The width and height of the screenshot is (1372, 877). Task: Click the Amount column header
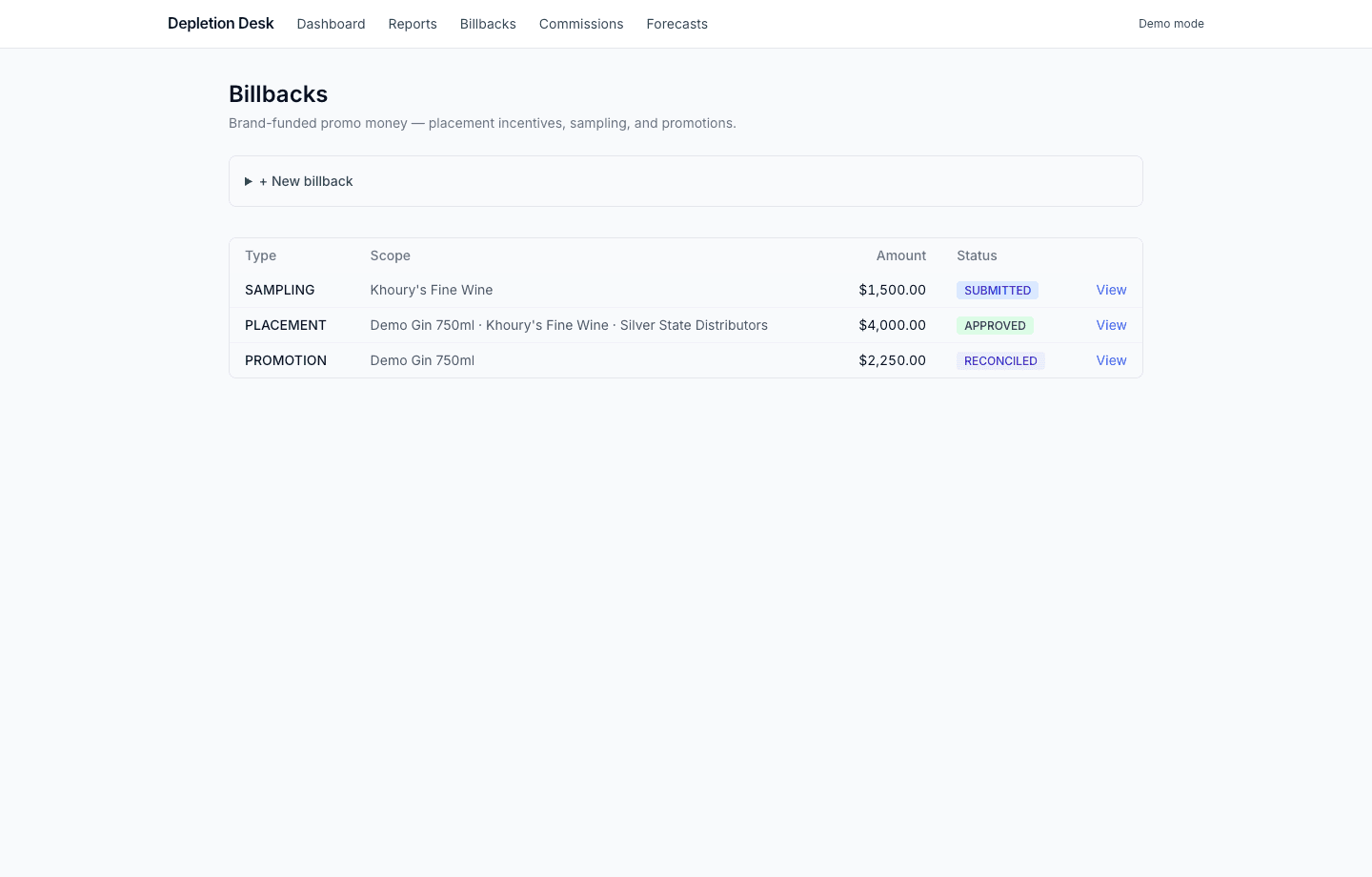[901, 255]
